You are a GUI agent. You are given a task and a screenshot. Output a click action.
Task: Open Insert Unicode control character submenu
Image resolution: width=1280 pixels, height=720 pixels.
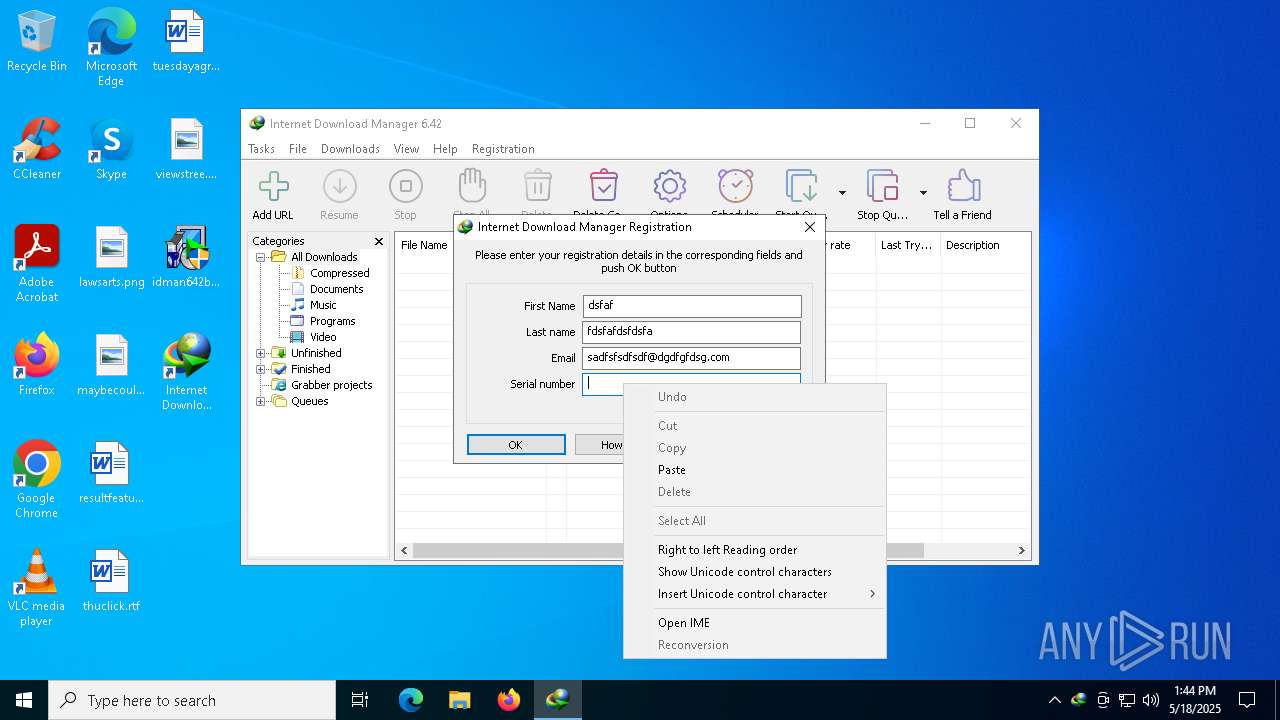click(x=755, y=594)
